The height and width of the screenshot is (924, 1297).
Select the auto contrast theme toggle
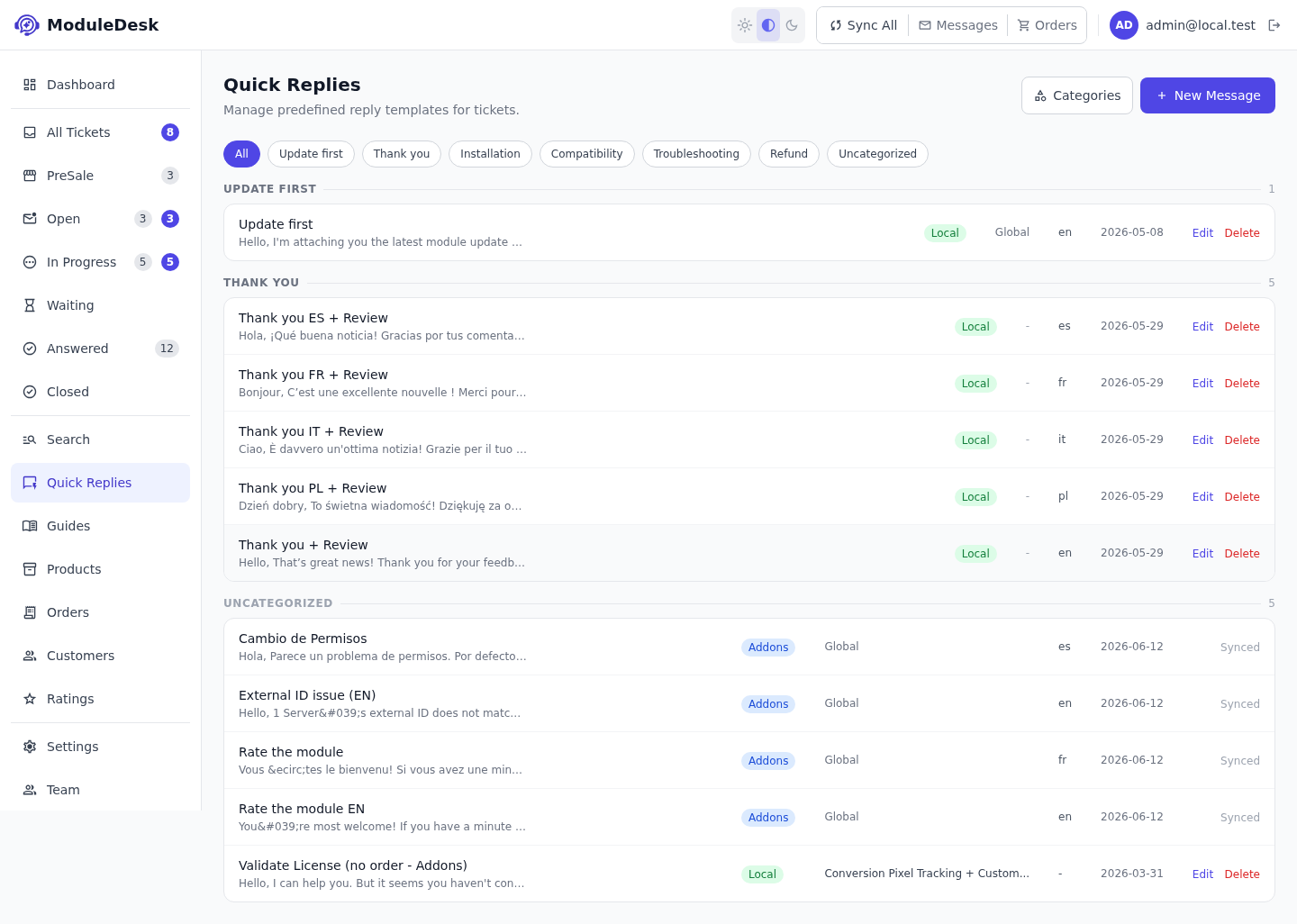pyautogui.click(x=768, y=25)
